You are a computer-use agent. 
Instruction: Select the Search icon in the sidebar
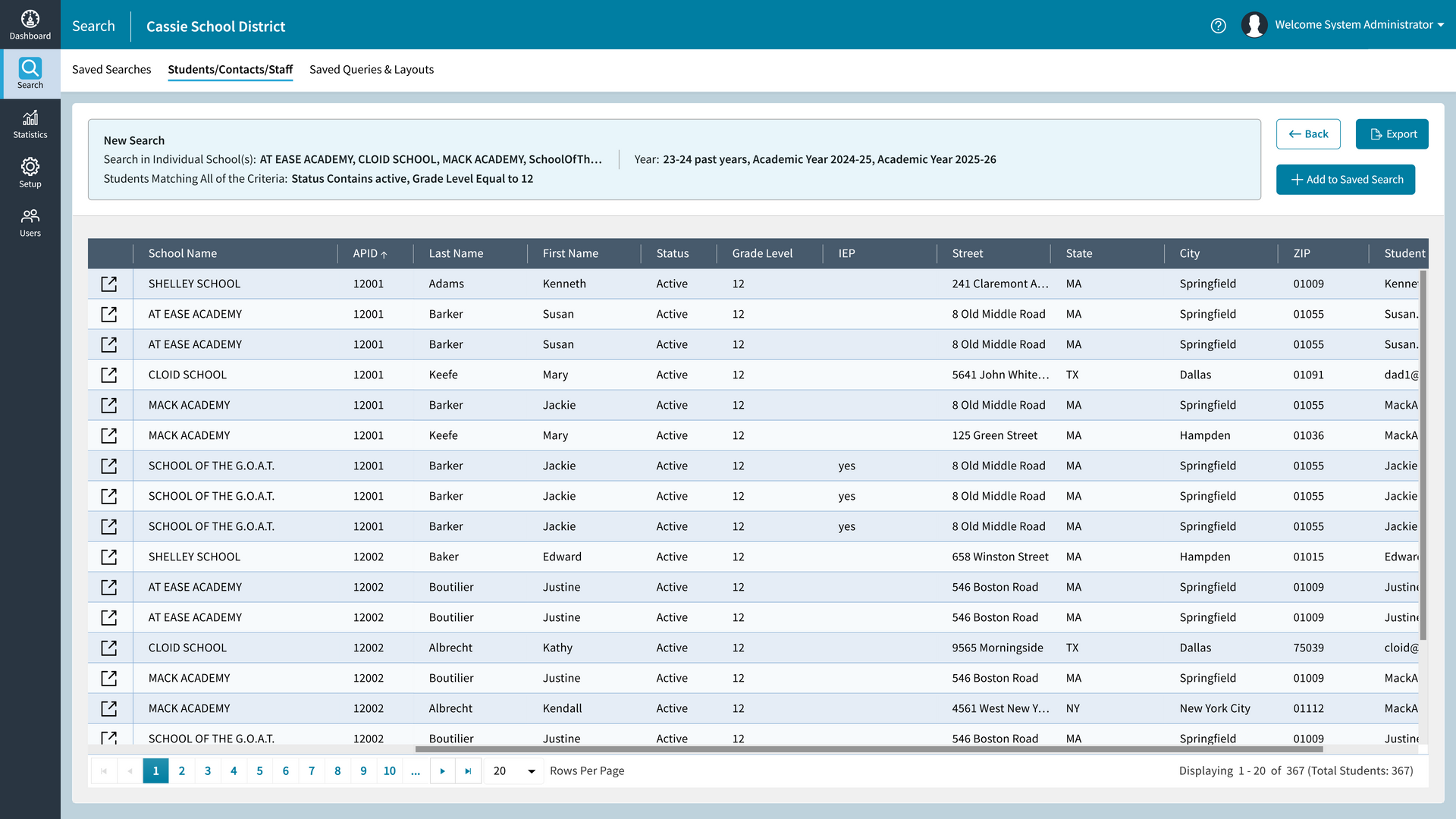(x=30, y=72)
